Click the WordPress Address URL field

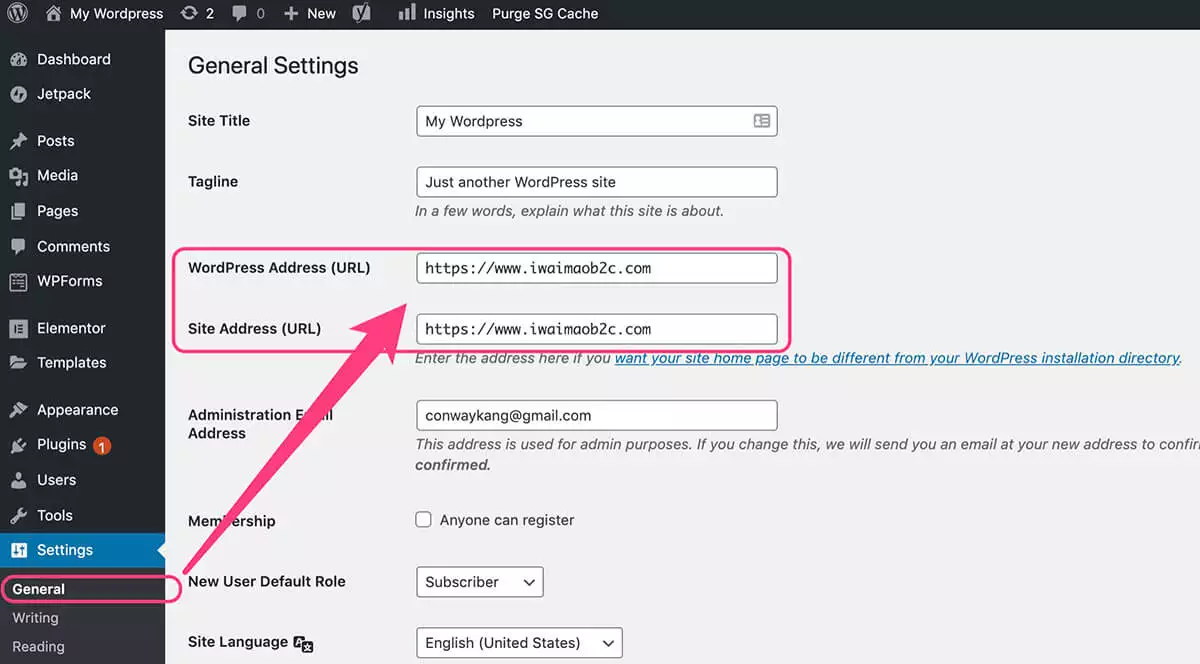596,268
